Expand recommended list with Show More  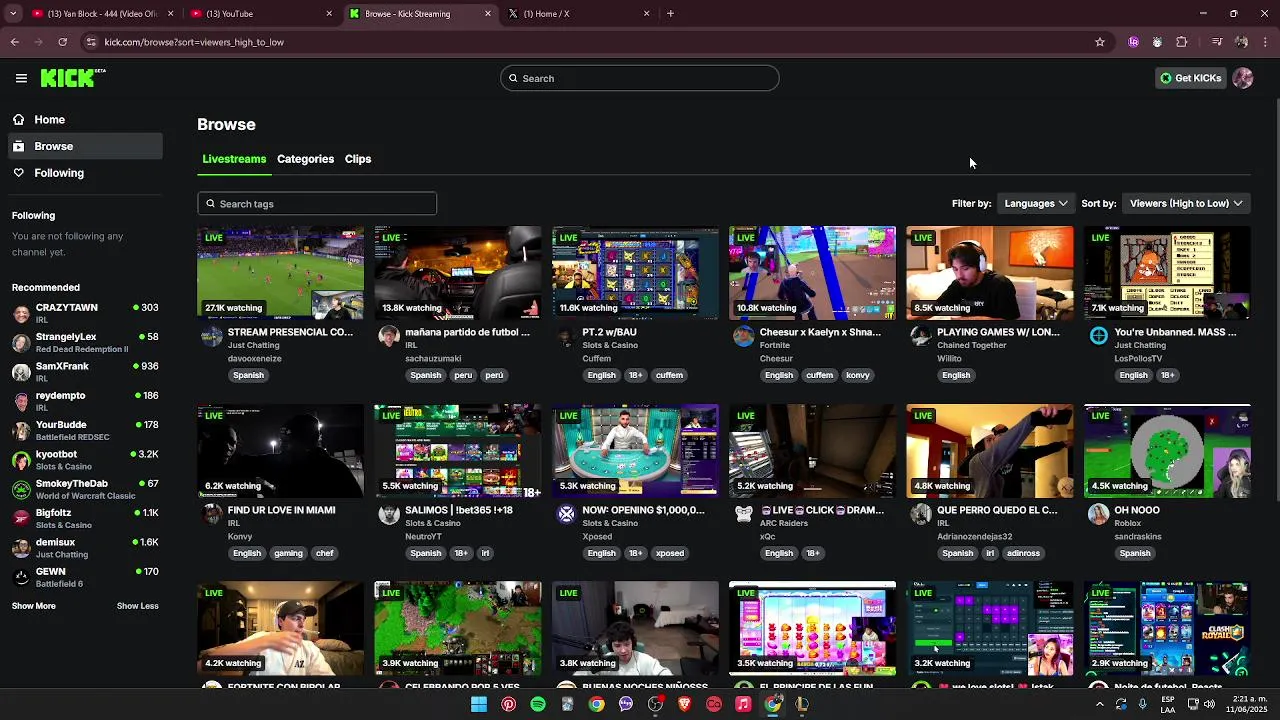click(34, 606)
